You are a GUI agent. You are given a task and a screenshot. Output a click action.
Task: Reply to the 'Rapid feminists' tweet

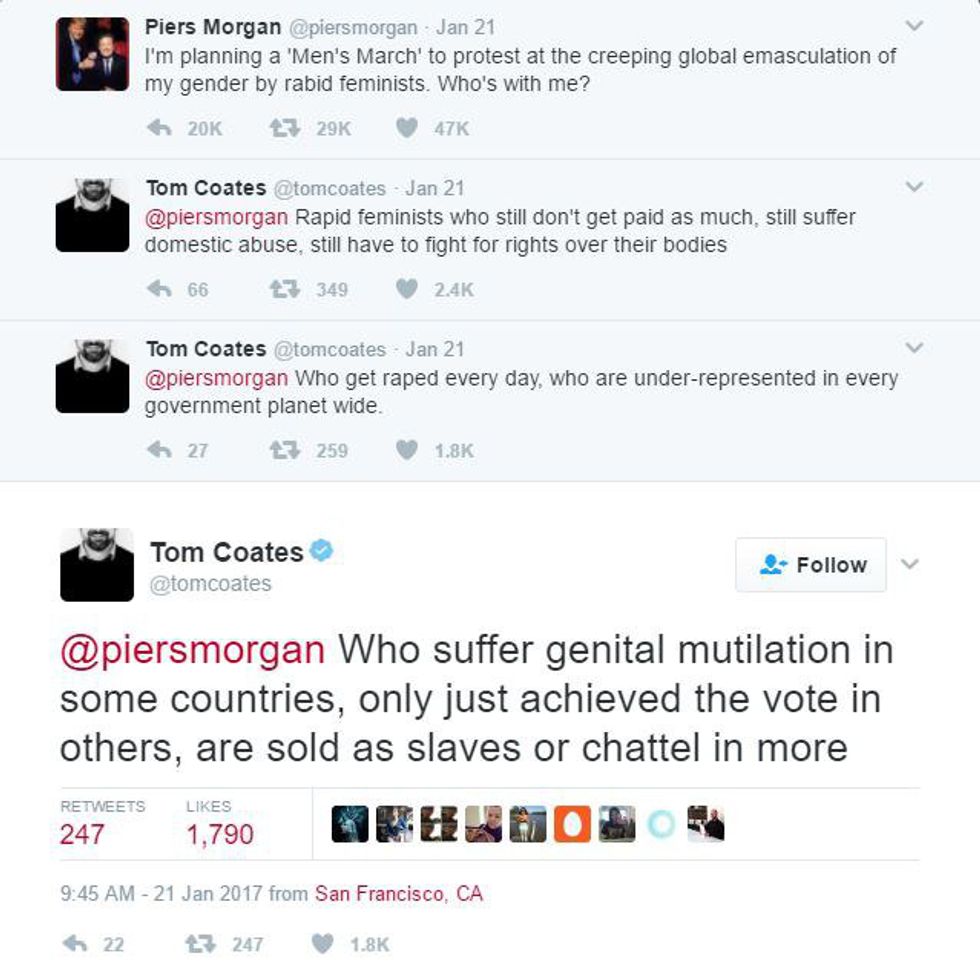(159, 289)
